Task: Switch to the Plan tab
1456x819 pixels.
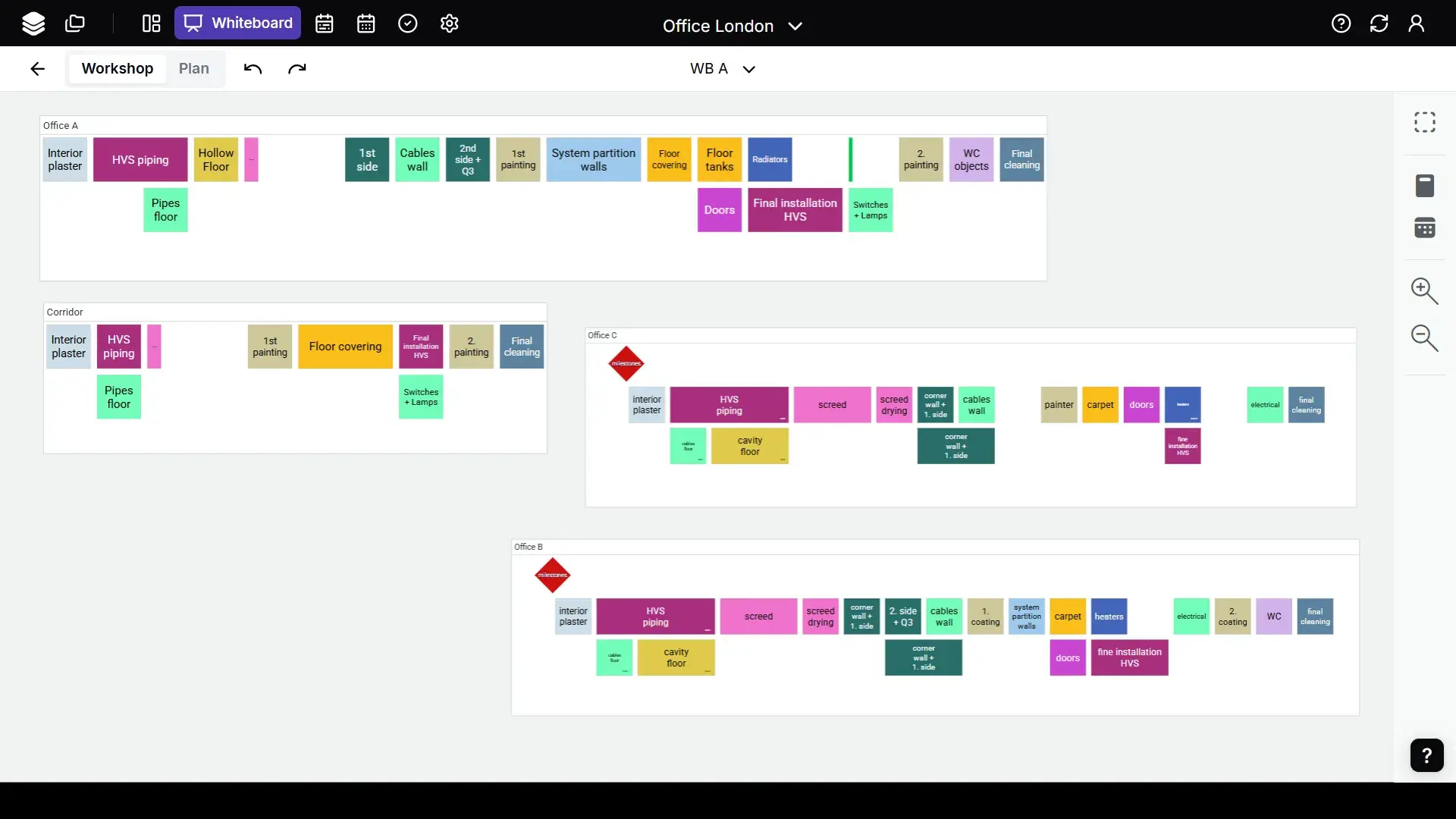Action: (194, 68)
